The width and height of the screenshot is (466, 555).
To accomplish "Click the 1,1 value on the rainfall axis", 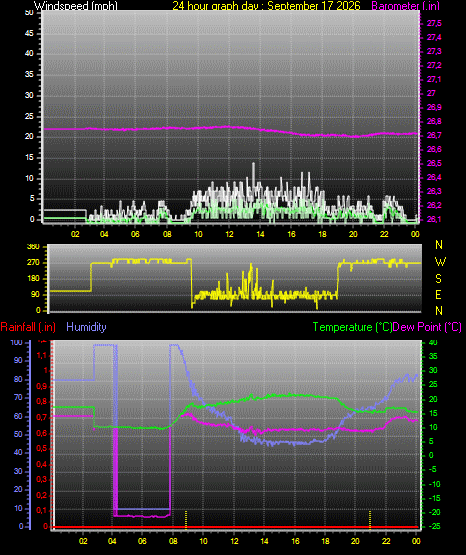I will 42,355.
